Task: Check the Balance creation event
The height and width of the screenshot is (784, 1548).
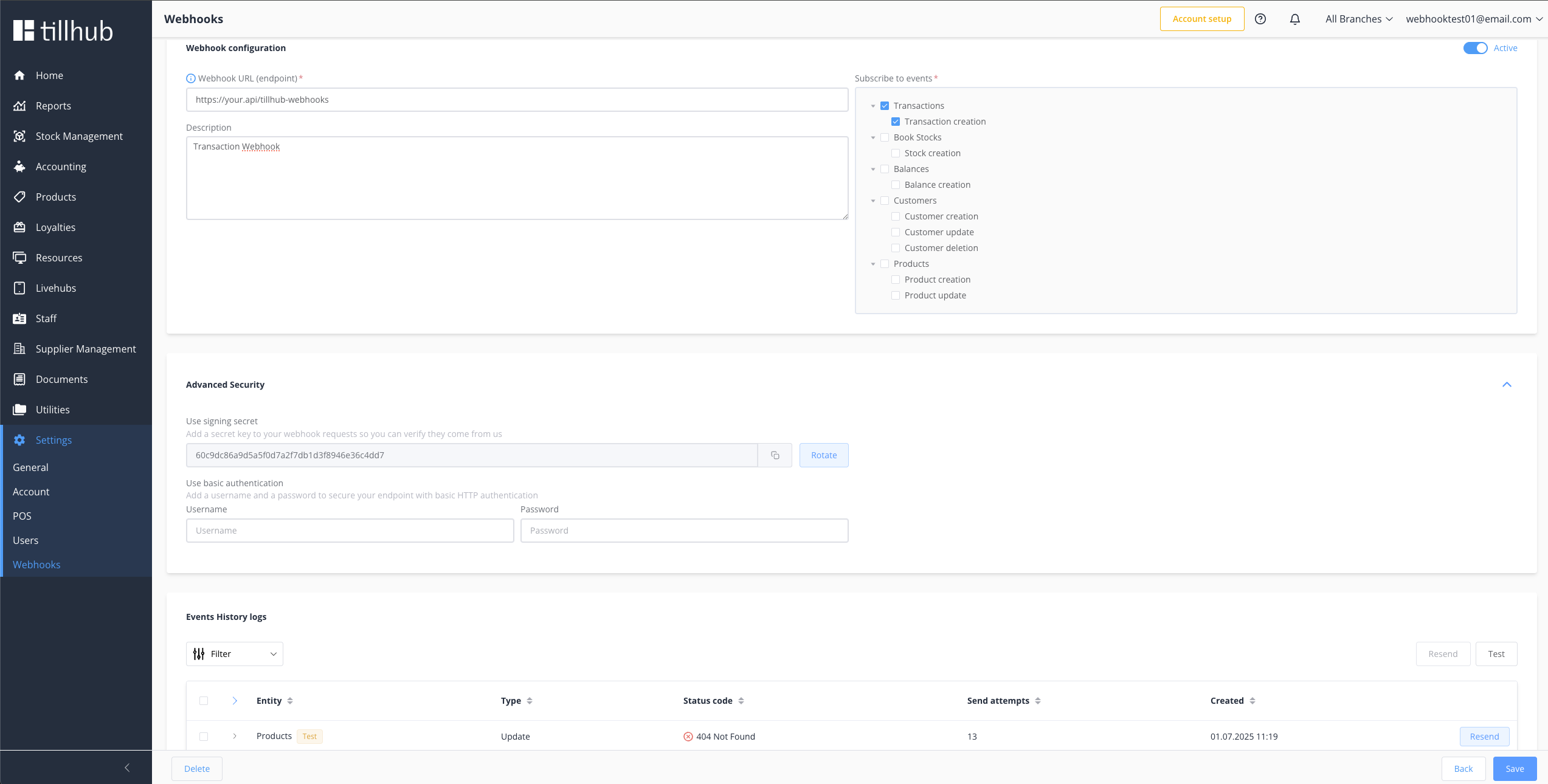Action: pyautogui.click(x=896, y=185)
